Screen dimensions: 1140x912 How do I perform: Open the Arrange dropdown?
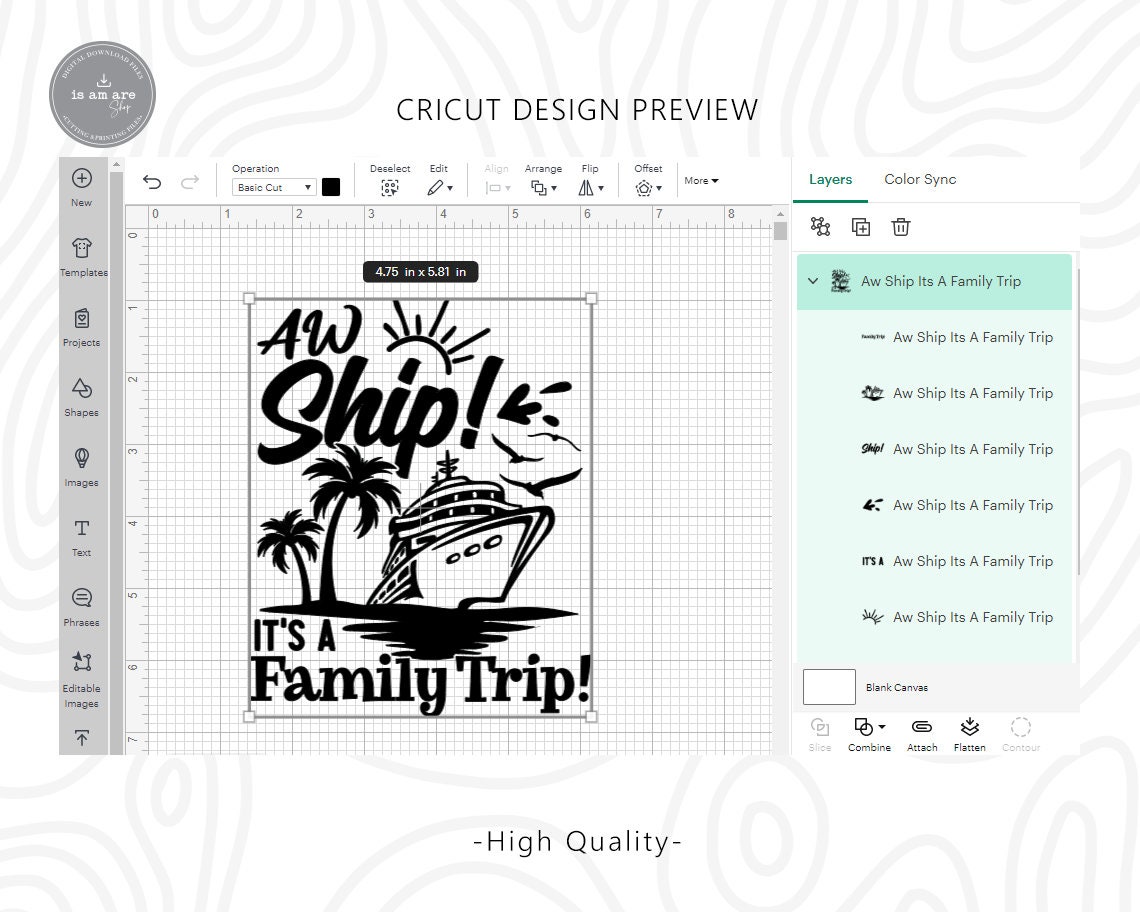pyautogui.click(x=544, y=188)
